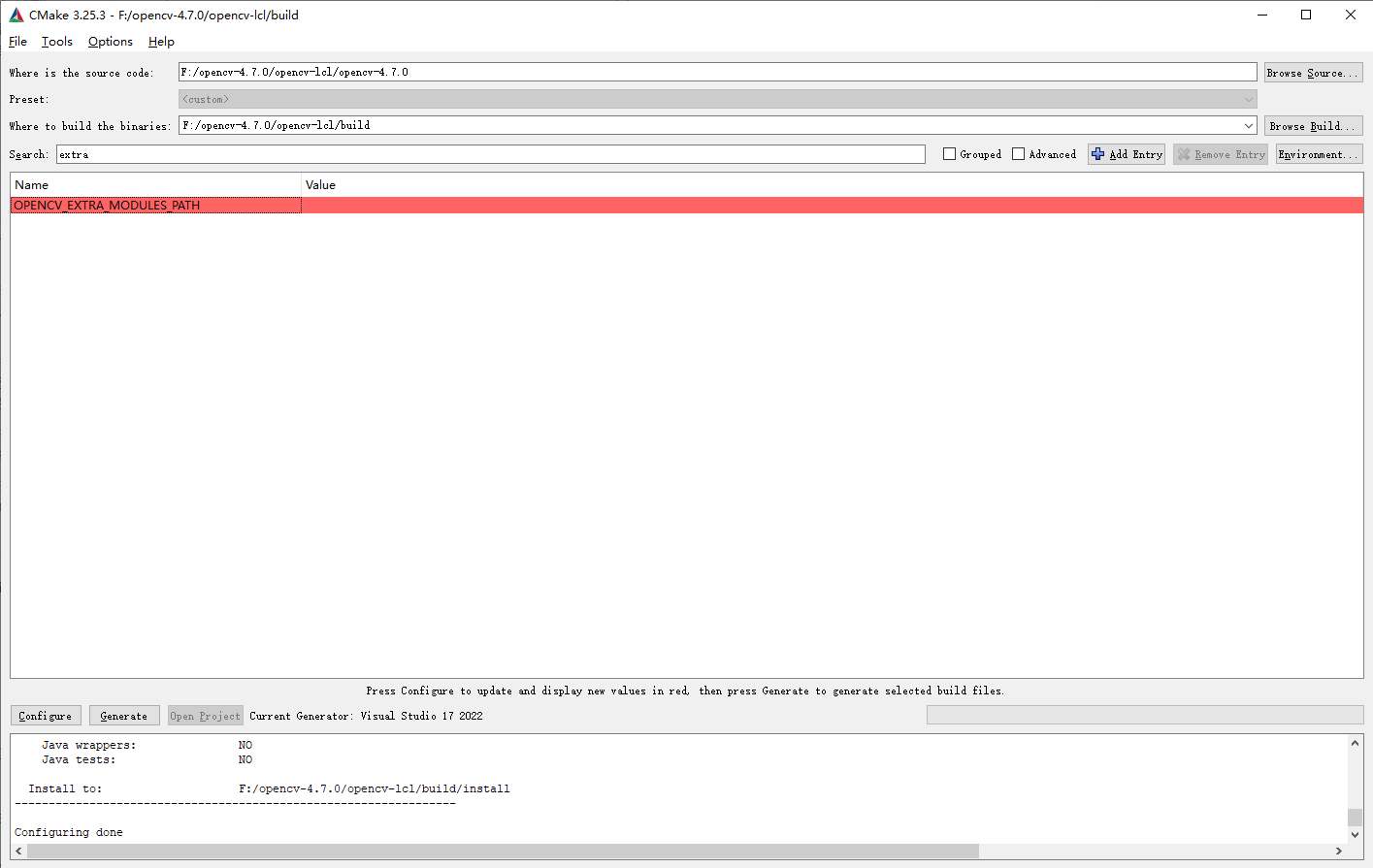Open the File menu

point(16,42)
